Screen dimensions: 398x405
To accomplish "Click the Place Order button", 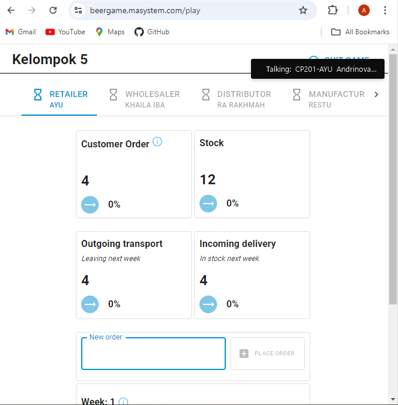I will coord(267,353).
